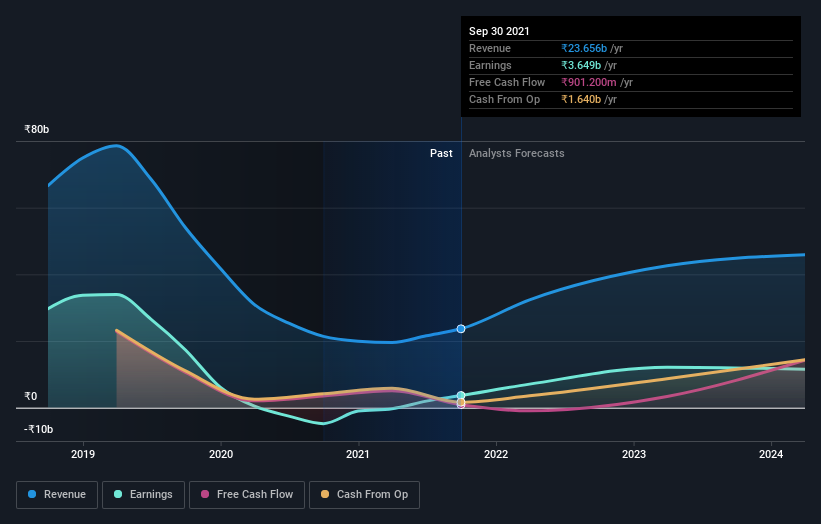
Task: Click the Analysts Forecasts label
Action: [x=517, y=153]
